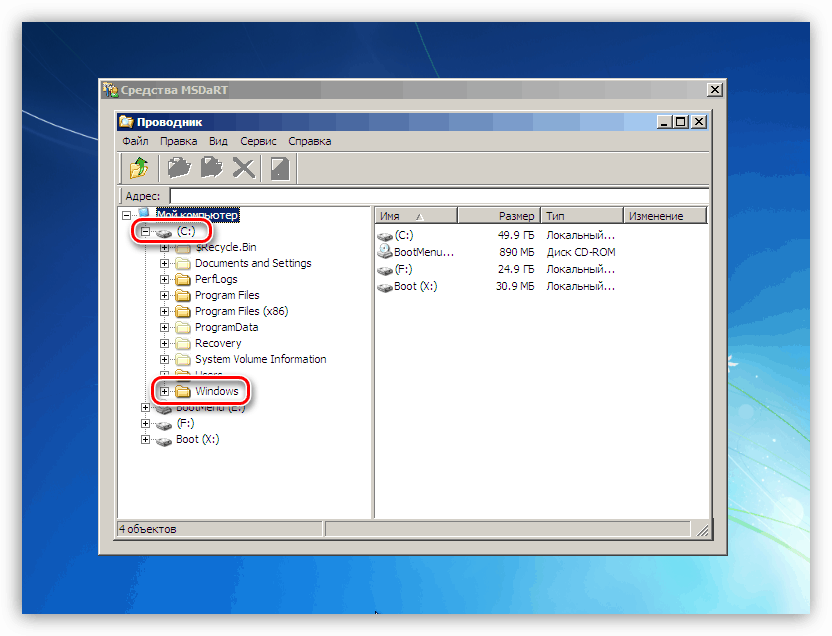Click the greyed-out Move to folder toolbar icon
The width and height of the screenshot is (832, 636).
coord(179,168)
